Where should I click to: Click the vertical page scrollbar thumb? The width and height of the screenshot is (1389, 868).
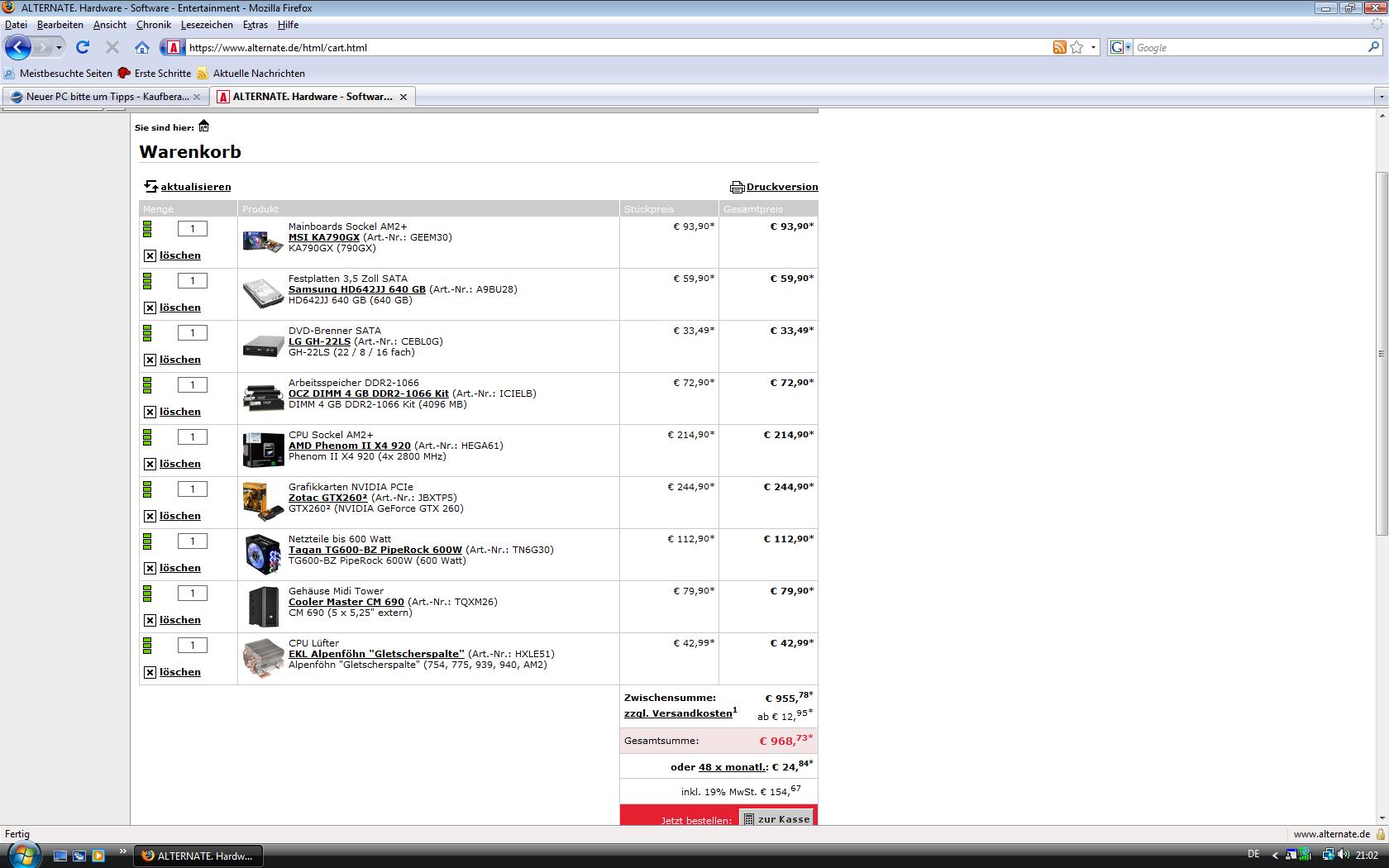[x=1381, y=353]
